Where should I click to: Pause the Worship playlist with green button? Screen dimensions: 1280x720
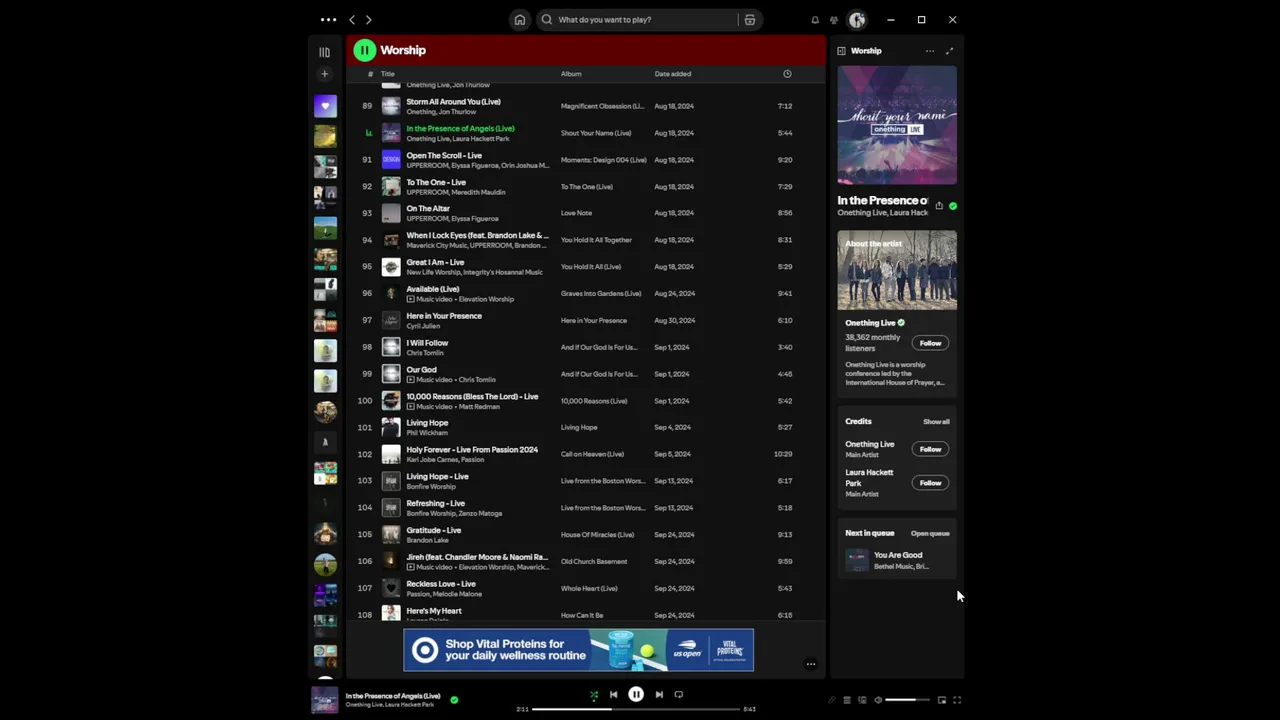tap(364, 50)
